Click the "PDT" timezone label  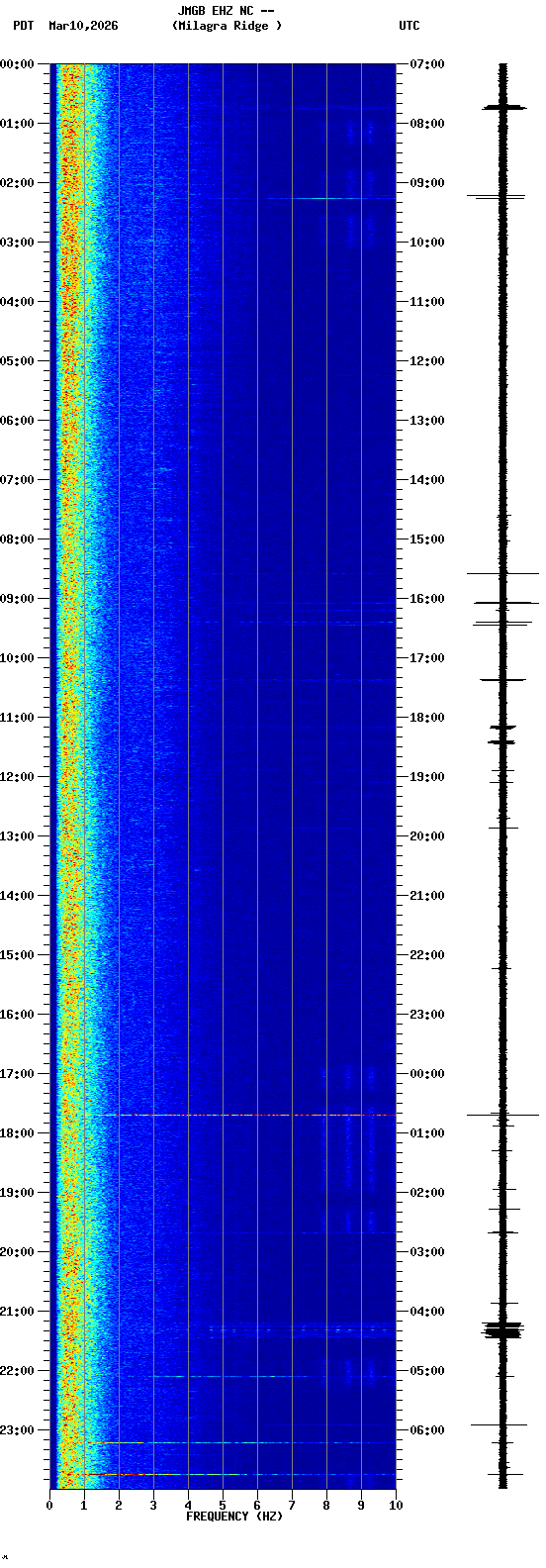coord(23,26)
